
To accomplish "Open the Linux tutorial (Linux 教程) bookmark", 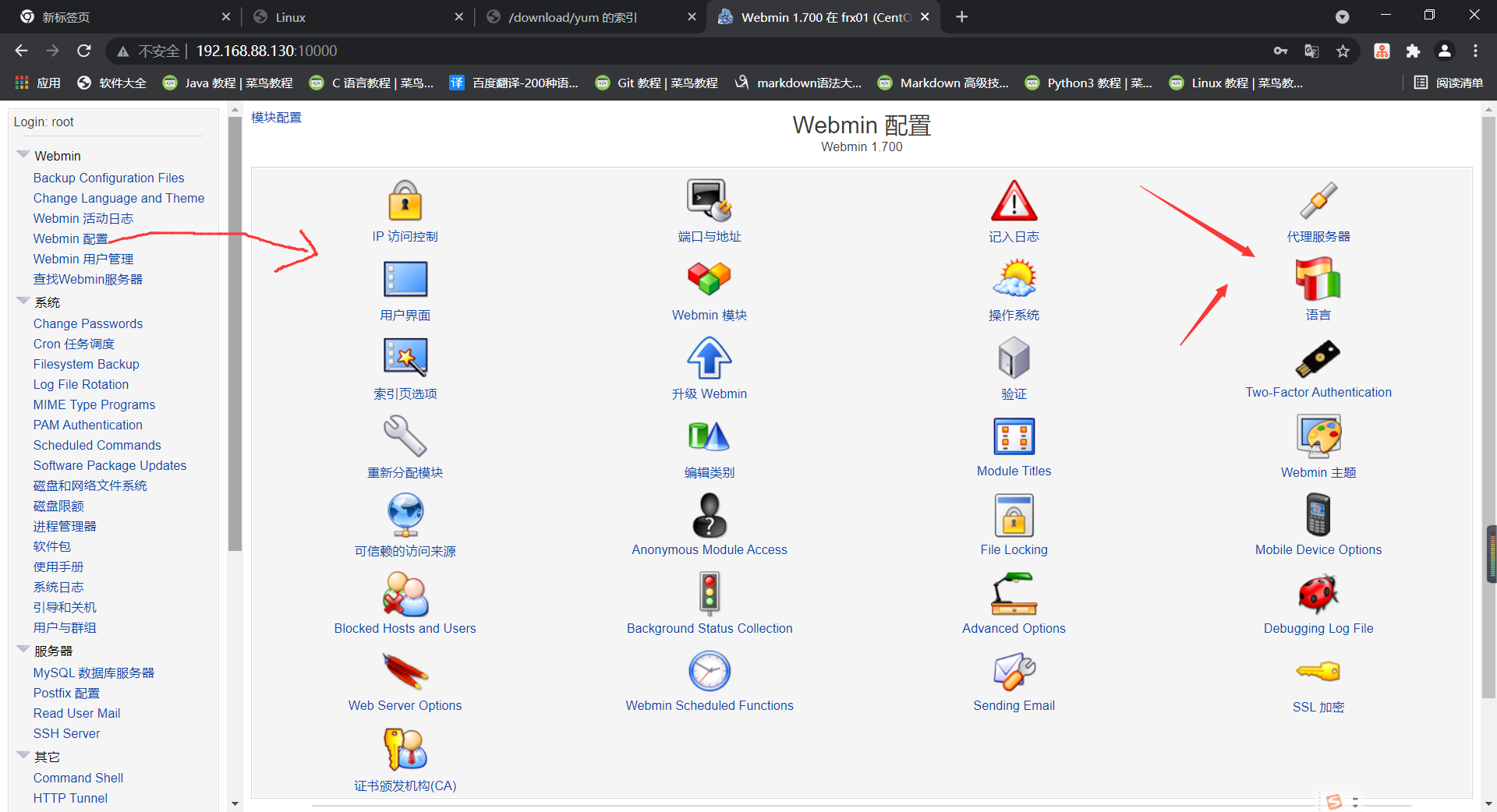I will click(x=1237, y=83).
